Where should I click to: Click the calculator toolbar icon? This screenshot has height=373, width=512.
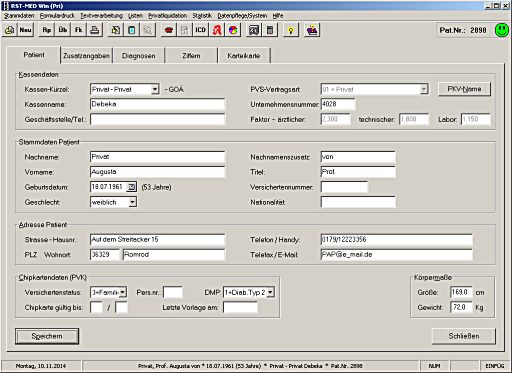pos(270,30)
